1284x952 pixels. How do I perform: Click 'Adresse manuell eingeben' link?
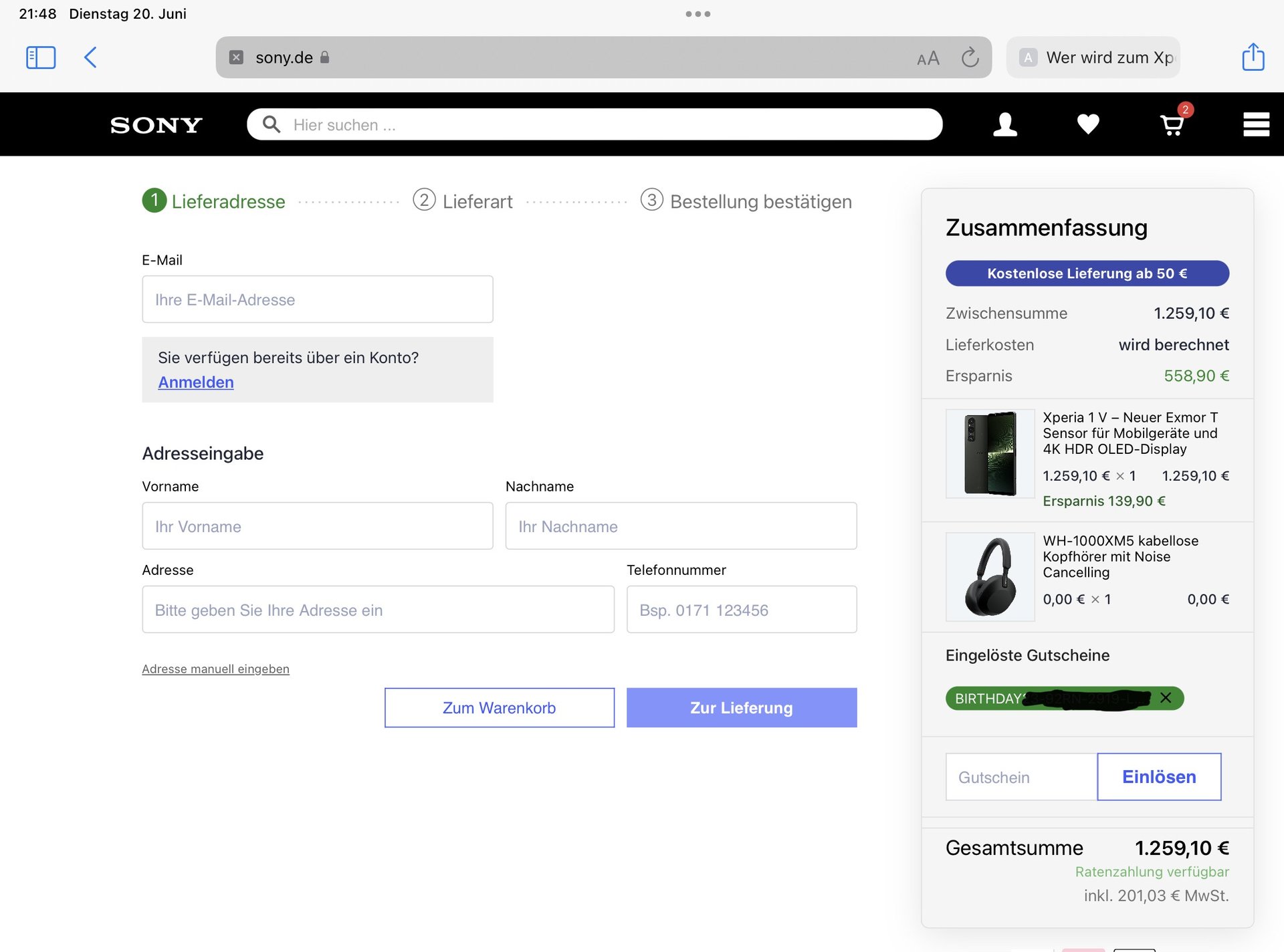[215, 669]
